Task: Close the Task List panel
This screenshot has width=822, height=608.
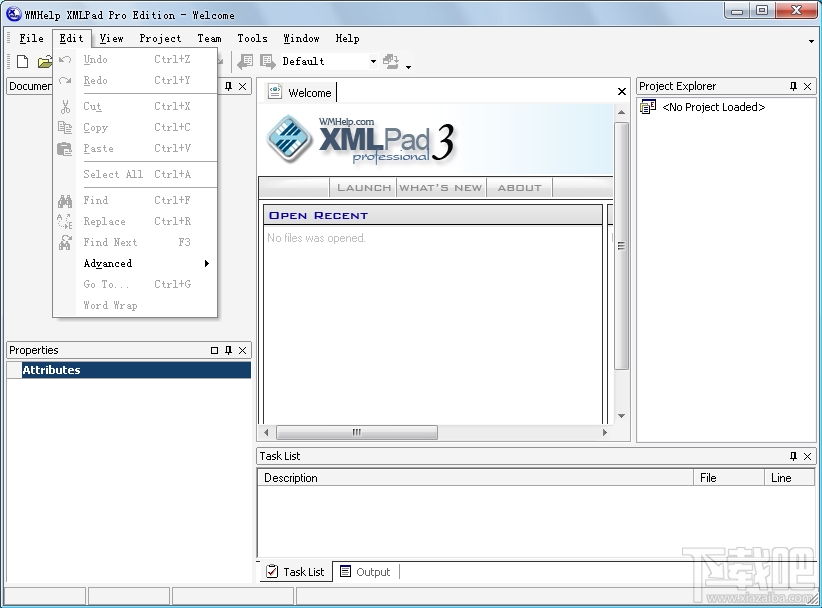Action: tap(807, 457)
